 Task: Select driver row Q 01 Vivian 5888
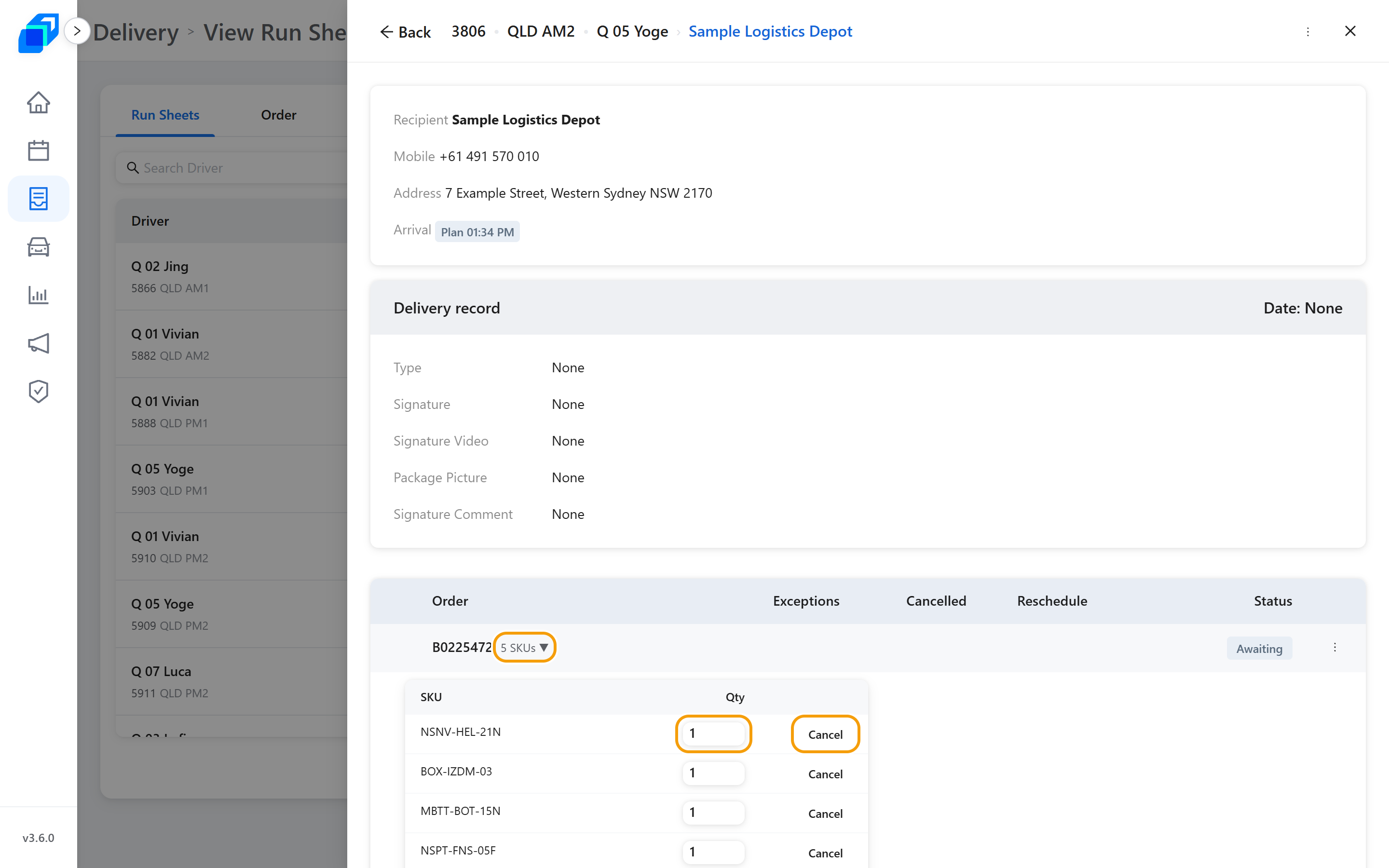coord(232,412)
